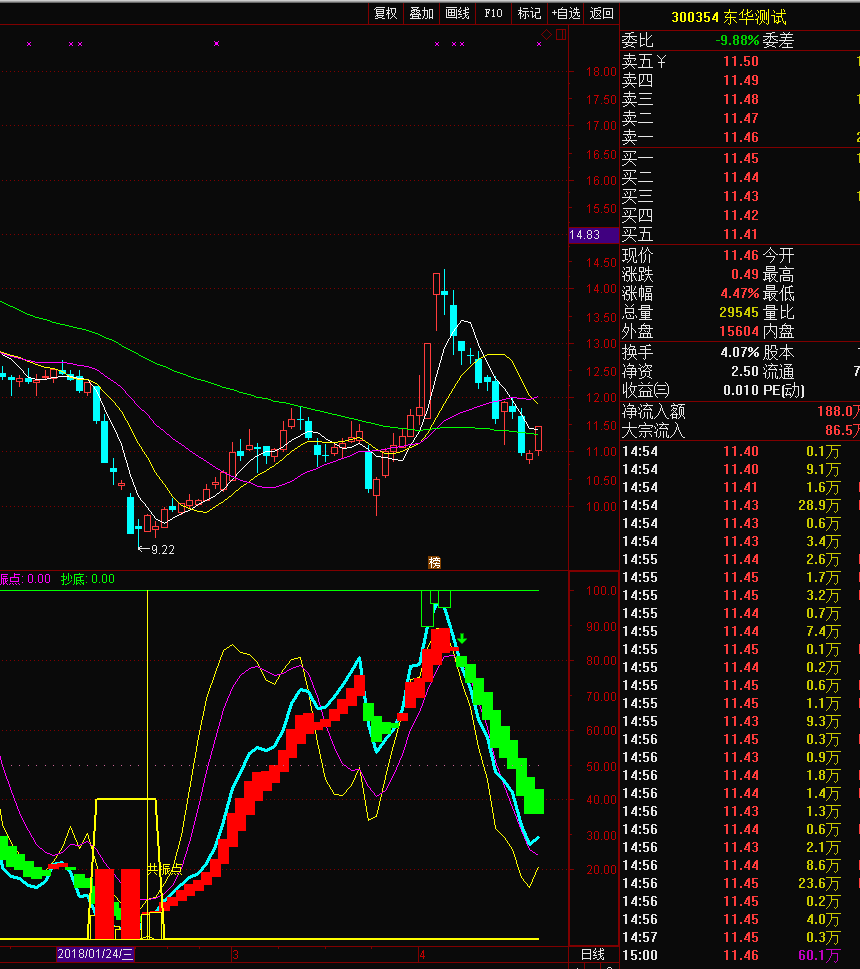Click the 换手 4.07% value
The image size is (860, 969).
pos(740,352)
